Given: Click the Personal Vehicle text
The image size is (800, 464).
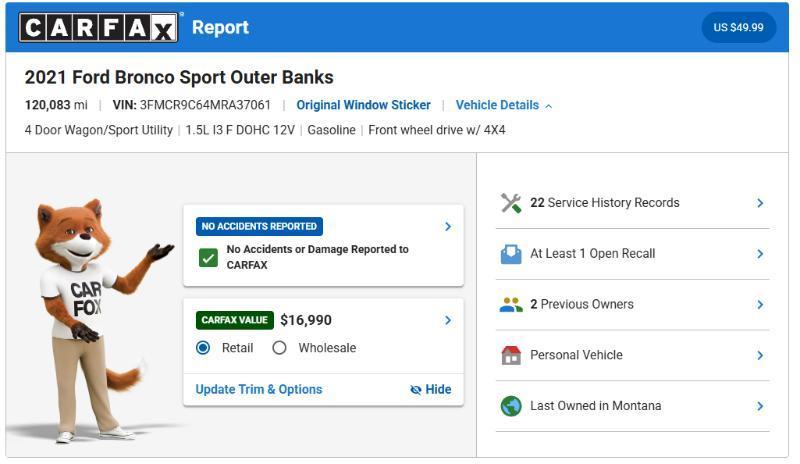Looking at the screenshot, I should click(576, 355).
